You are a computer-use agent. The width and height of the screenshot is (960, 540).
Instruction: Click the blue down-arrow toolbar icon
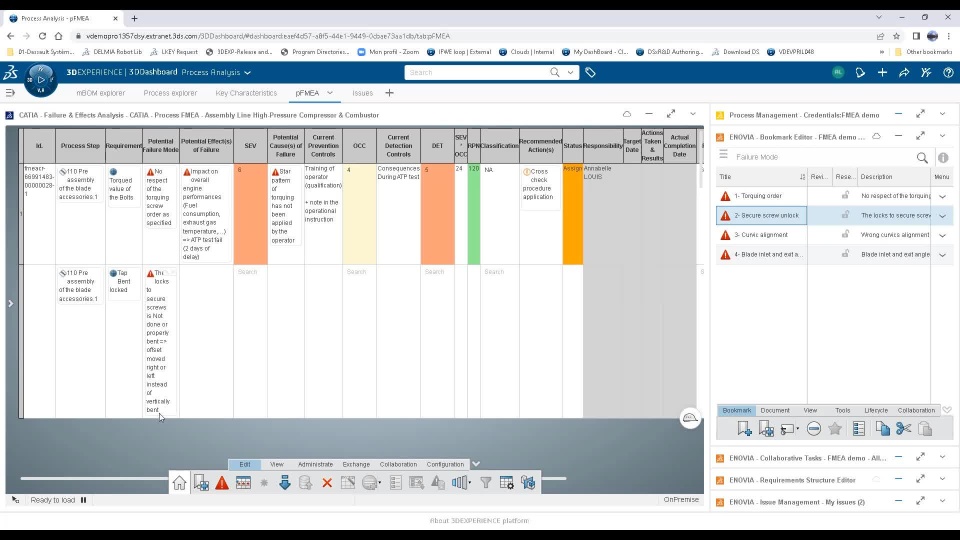285,482
